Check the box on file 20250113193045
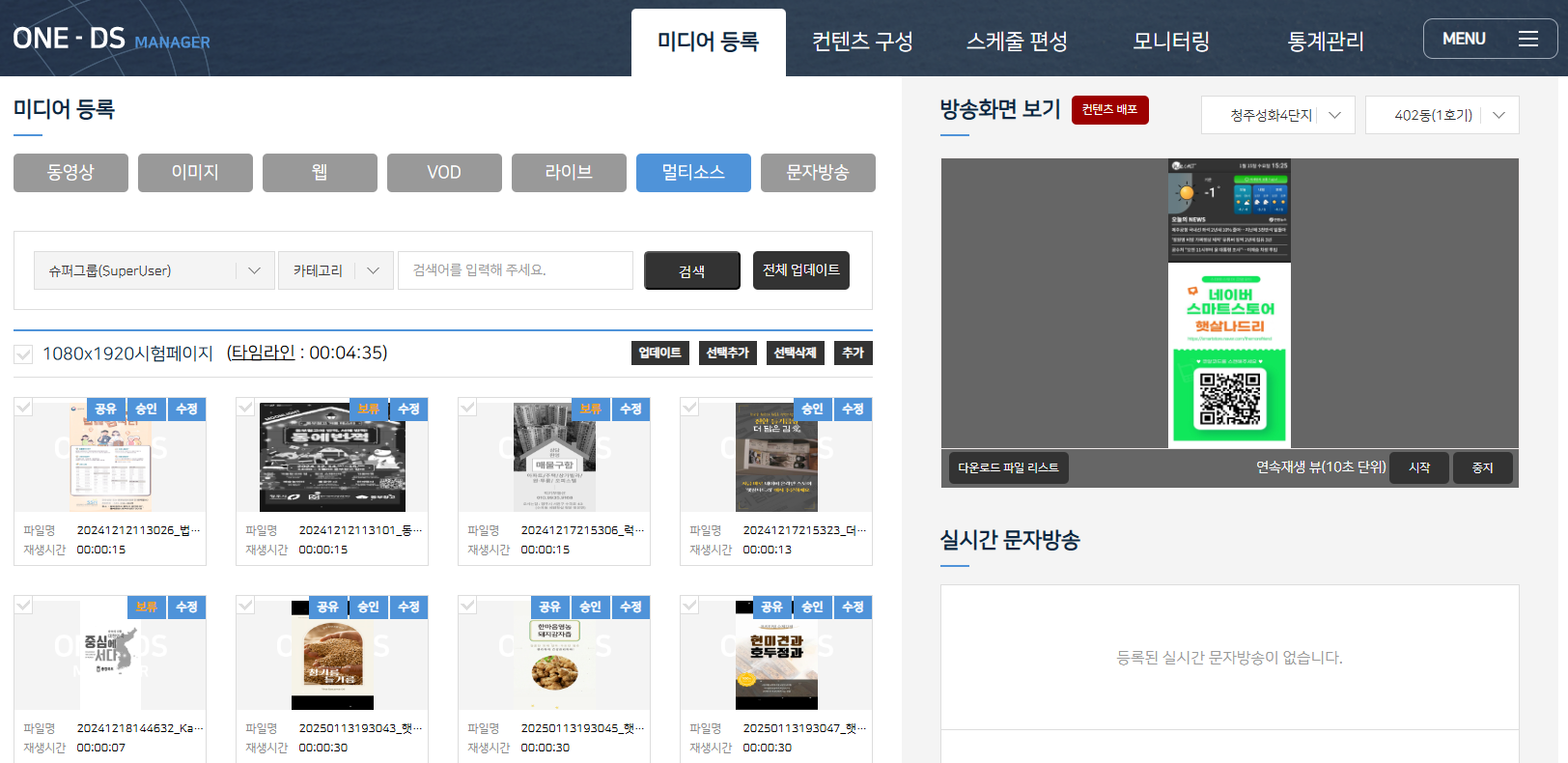This screenshot has height=763, width=1568. tap(467, 605)
